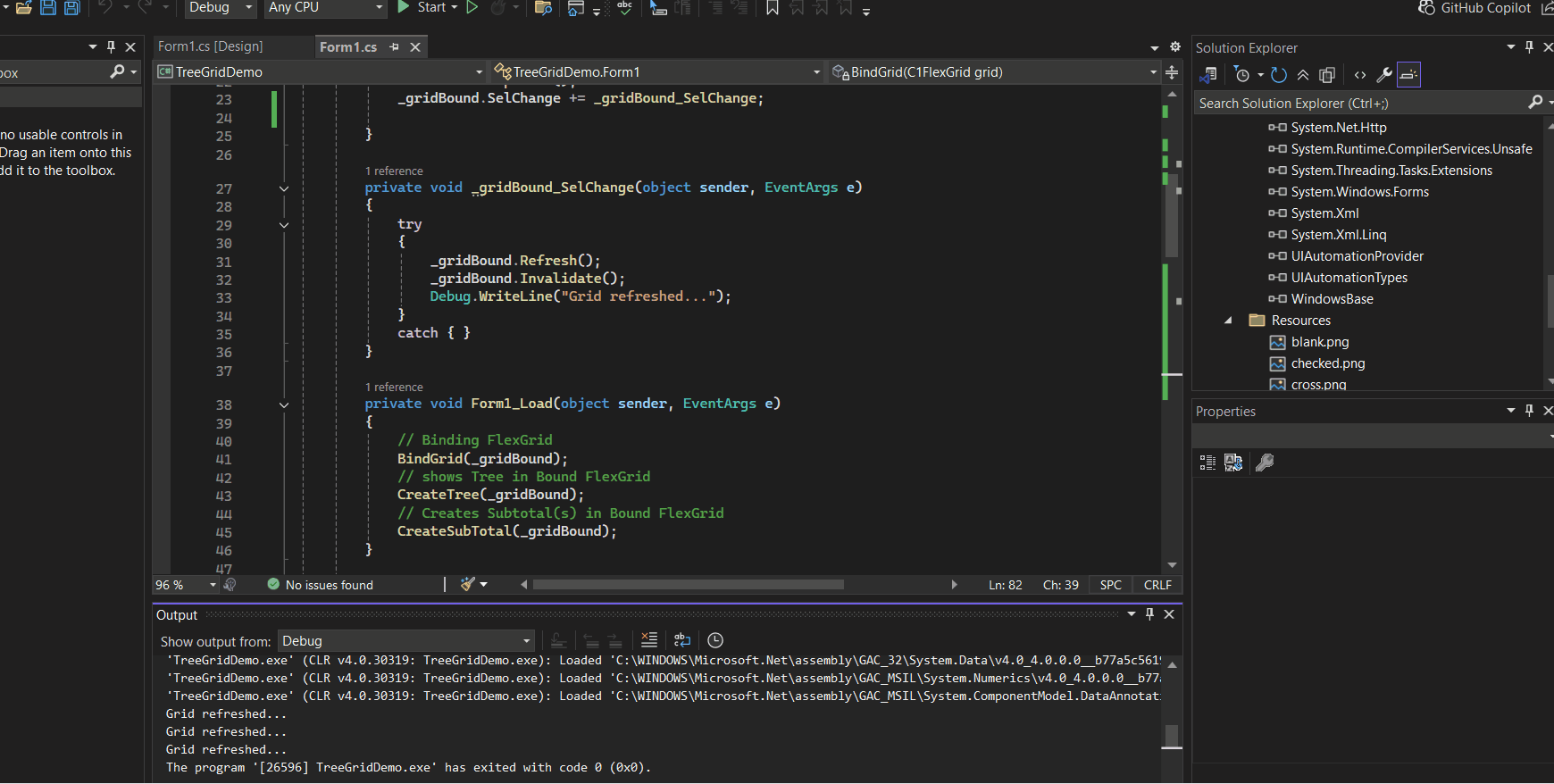Click the CRLF line ending indicator

click(x=1157, y=585)
